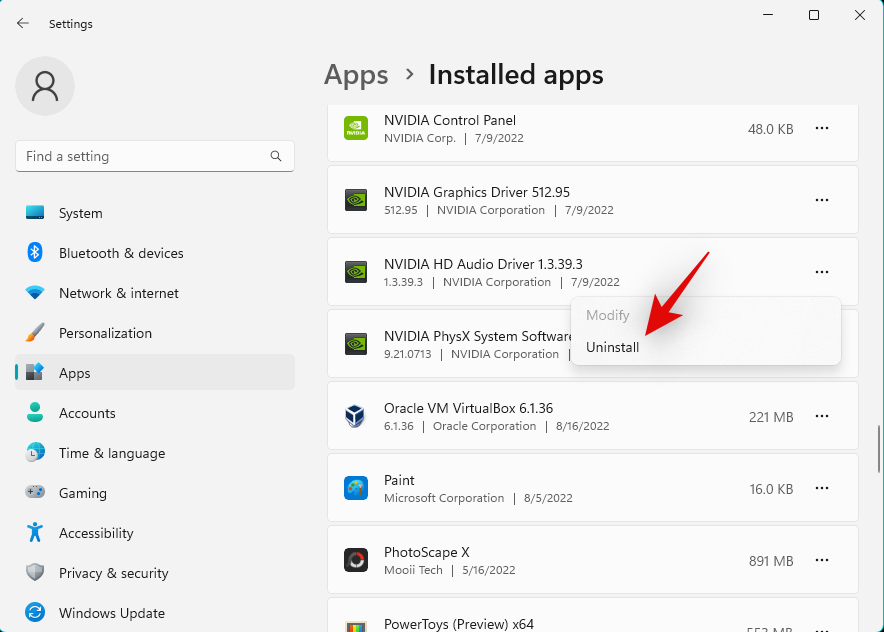Image resolution: width=884 pixels, height=632 pixels.
Task: Select Uninstall from the context menu
Action: coord(613,347)
